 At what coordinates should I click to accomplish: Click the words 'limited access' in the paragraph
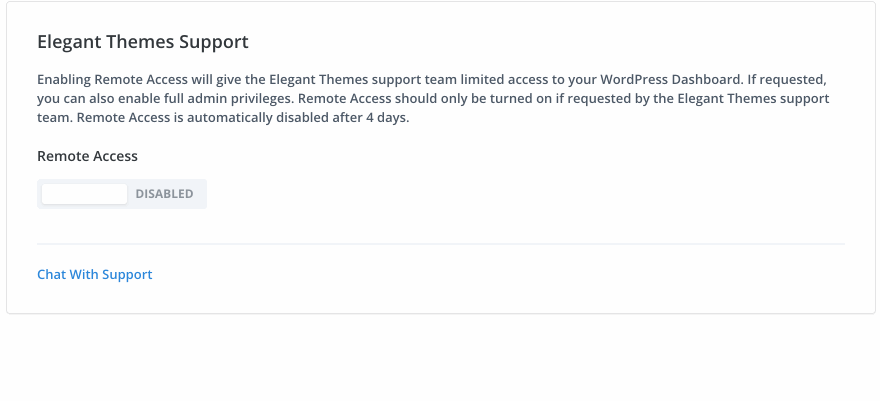click(x=502, y=79)
